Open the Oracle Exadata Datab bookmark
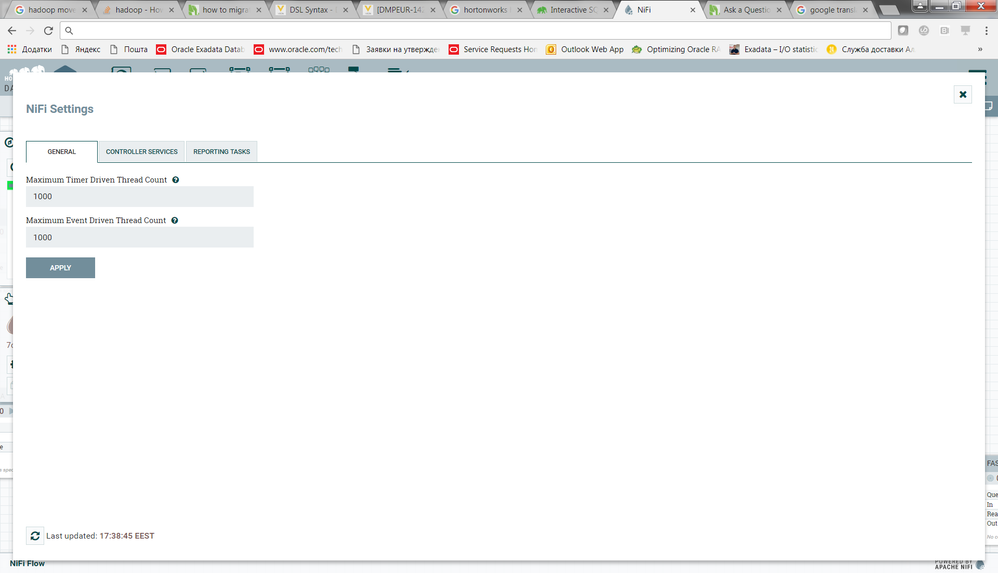998x573 pixels. 200,49
